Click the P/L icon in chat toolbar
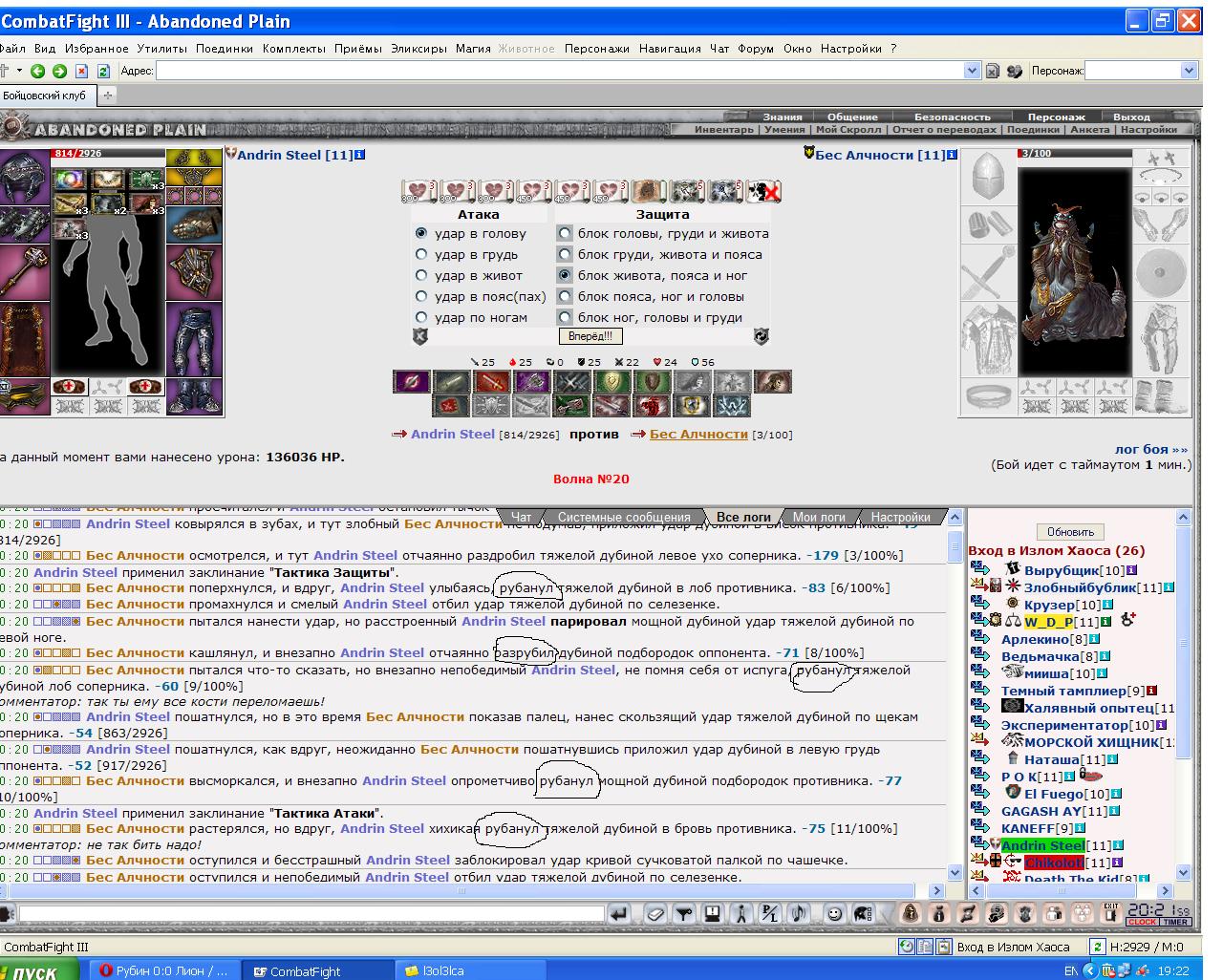 click(x=770, y=914)
